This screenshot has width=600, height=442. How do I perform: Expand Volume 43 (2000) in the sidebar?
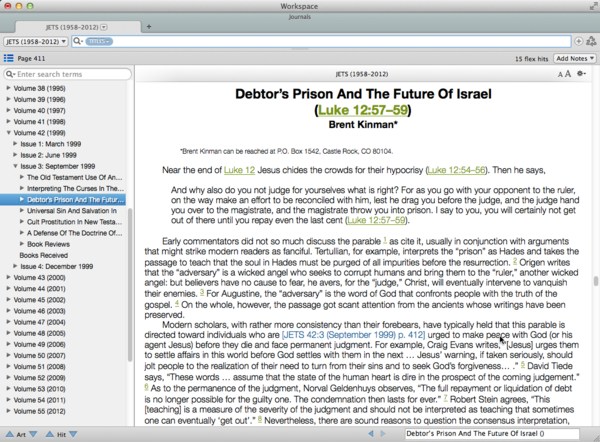click(8, 277)
